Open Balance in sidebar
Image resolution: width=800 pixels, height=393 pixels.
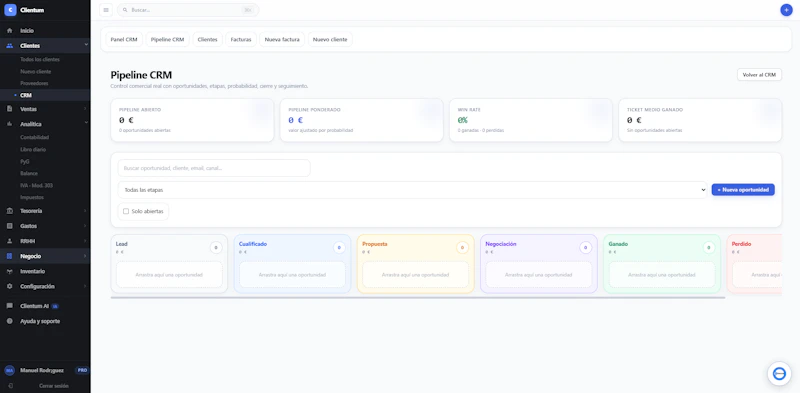[x=29, y=174]
